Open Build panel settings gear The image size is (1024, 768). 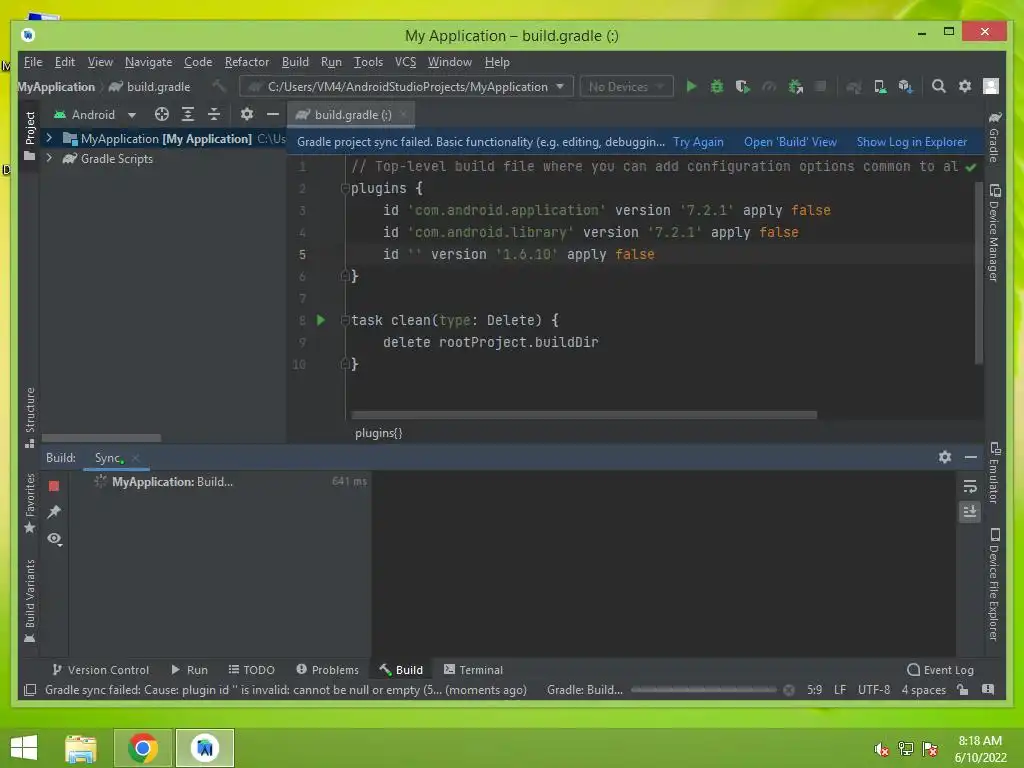[x=944, y=457]
